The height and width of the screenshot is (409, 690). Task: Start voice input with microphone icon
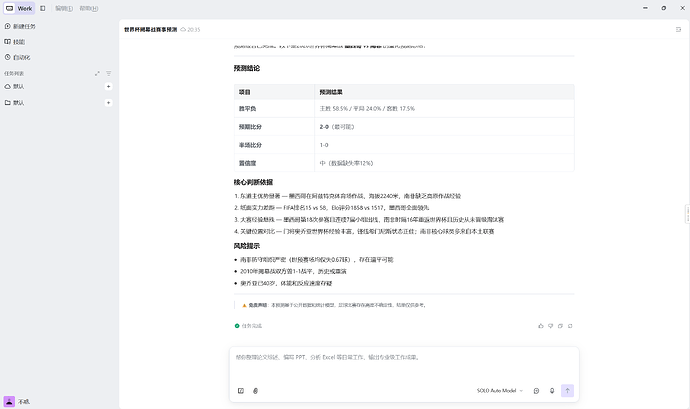coord(552,391)
